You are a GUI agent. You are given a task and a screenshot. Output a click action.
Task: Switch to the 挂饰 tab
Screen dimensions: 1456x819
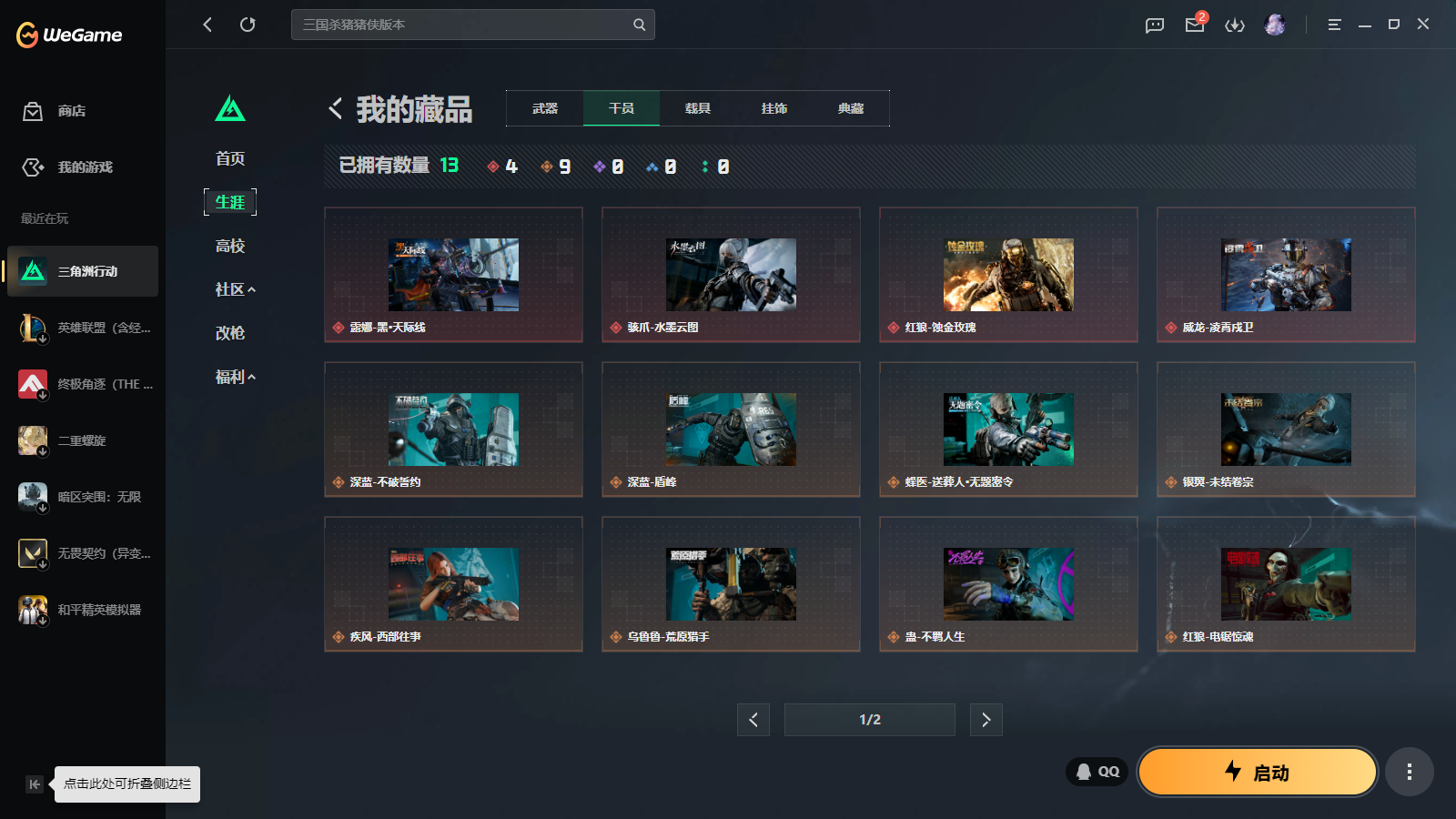pos(774,108)
